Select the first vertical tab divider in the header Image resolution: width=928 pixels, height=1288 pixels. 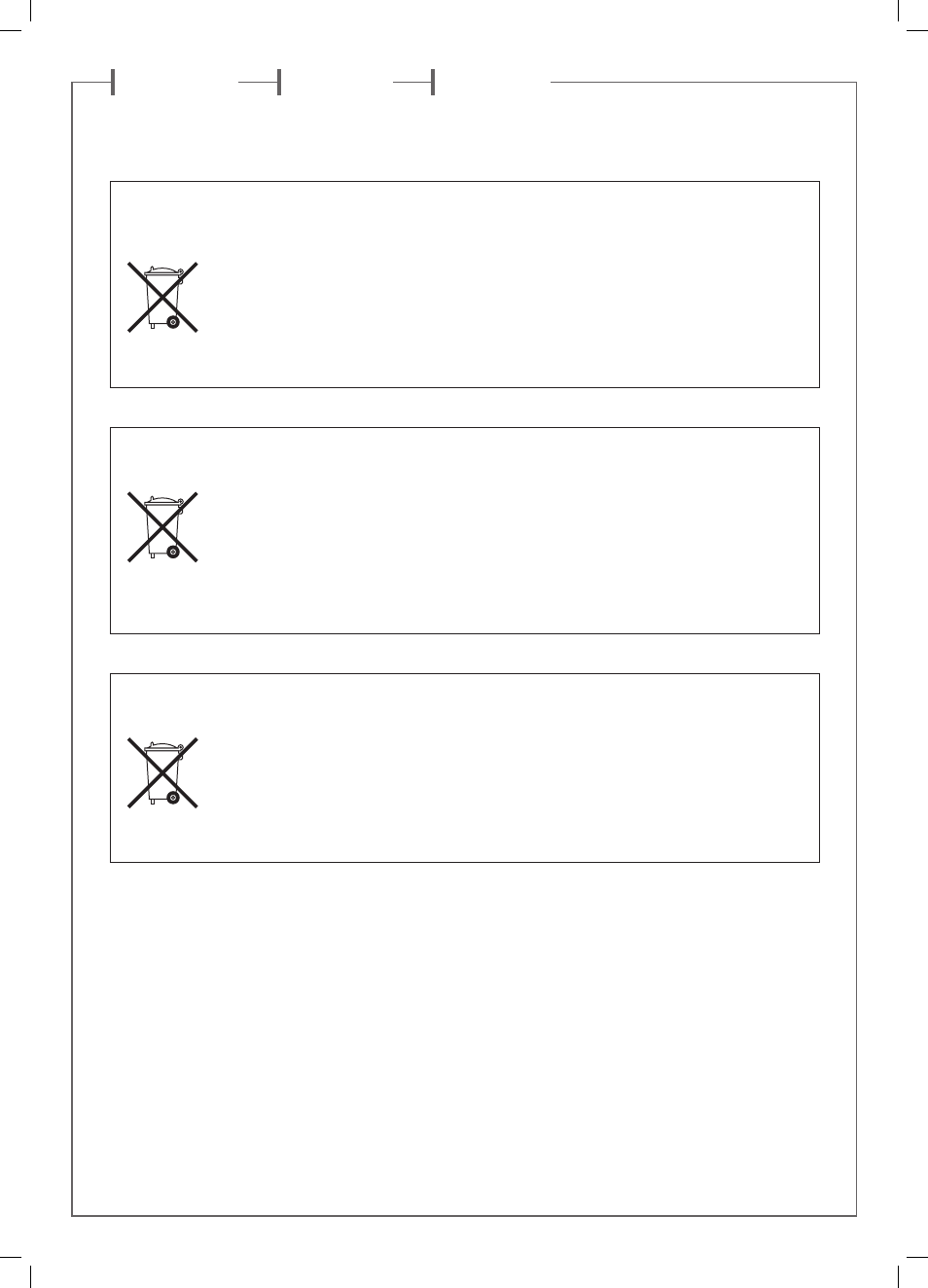tap(113, 83)
